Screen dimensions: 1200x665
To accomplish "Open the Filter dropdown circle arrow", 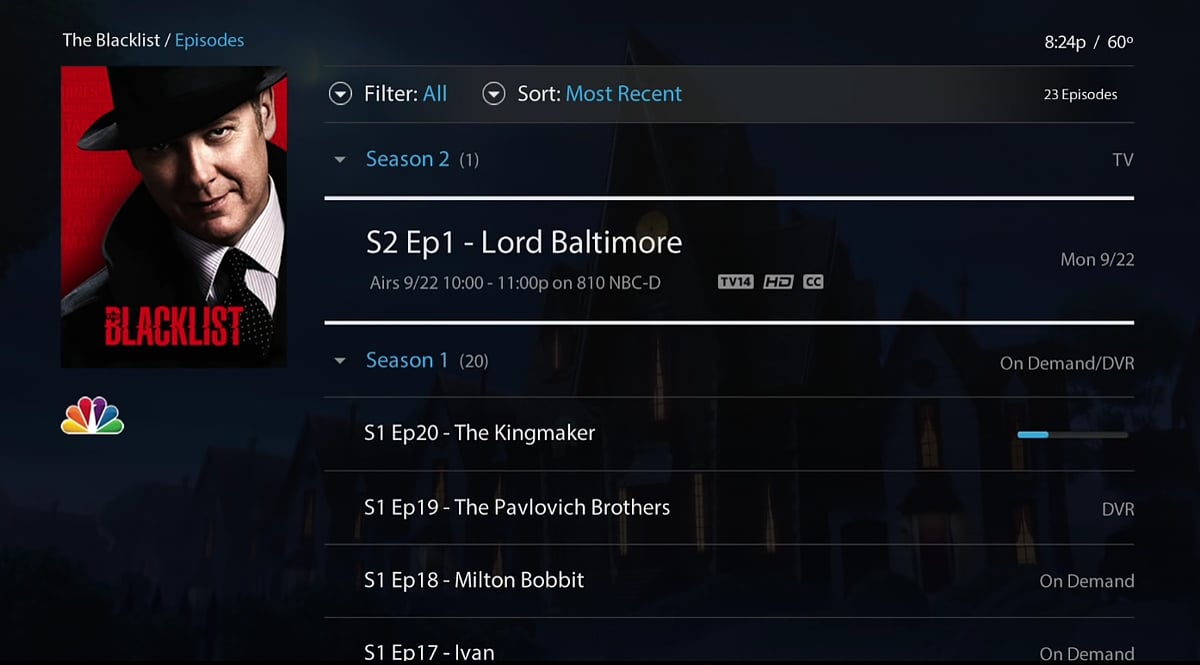I will [341, 94].
